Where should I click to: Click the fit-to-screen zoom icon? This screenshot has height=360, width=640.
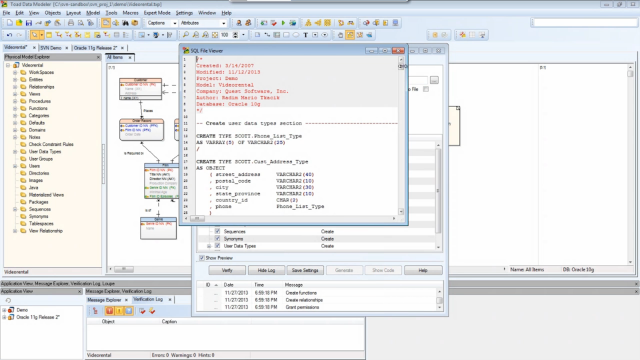(215, 35)
